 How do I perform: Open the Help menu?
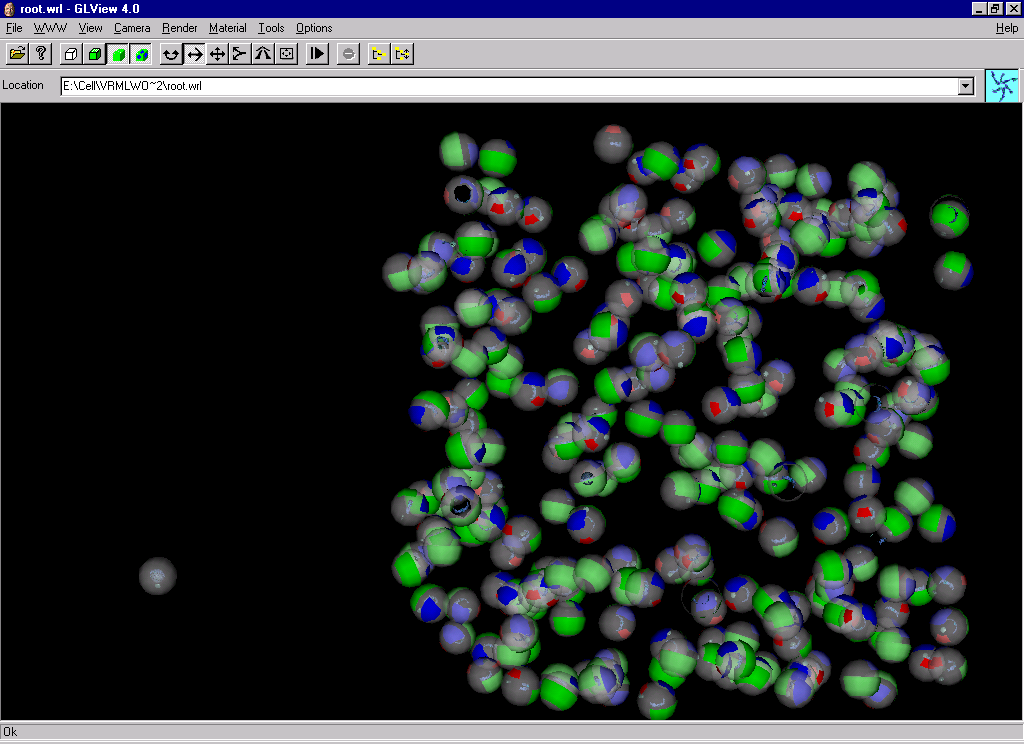point(1006,28)
